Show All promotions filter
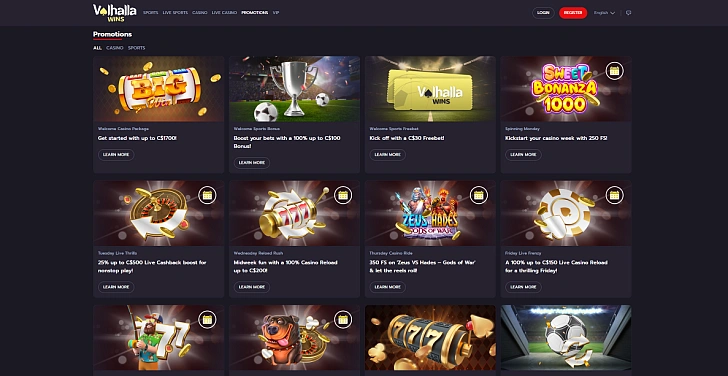This screenshot has width=728, height=376. pos(97,48)
